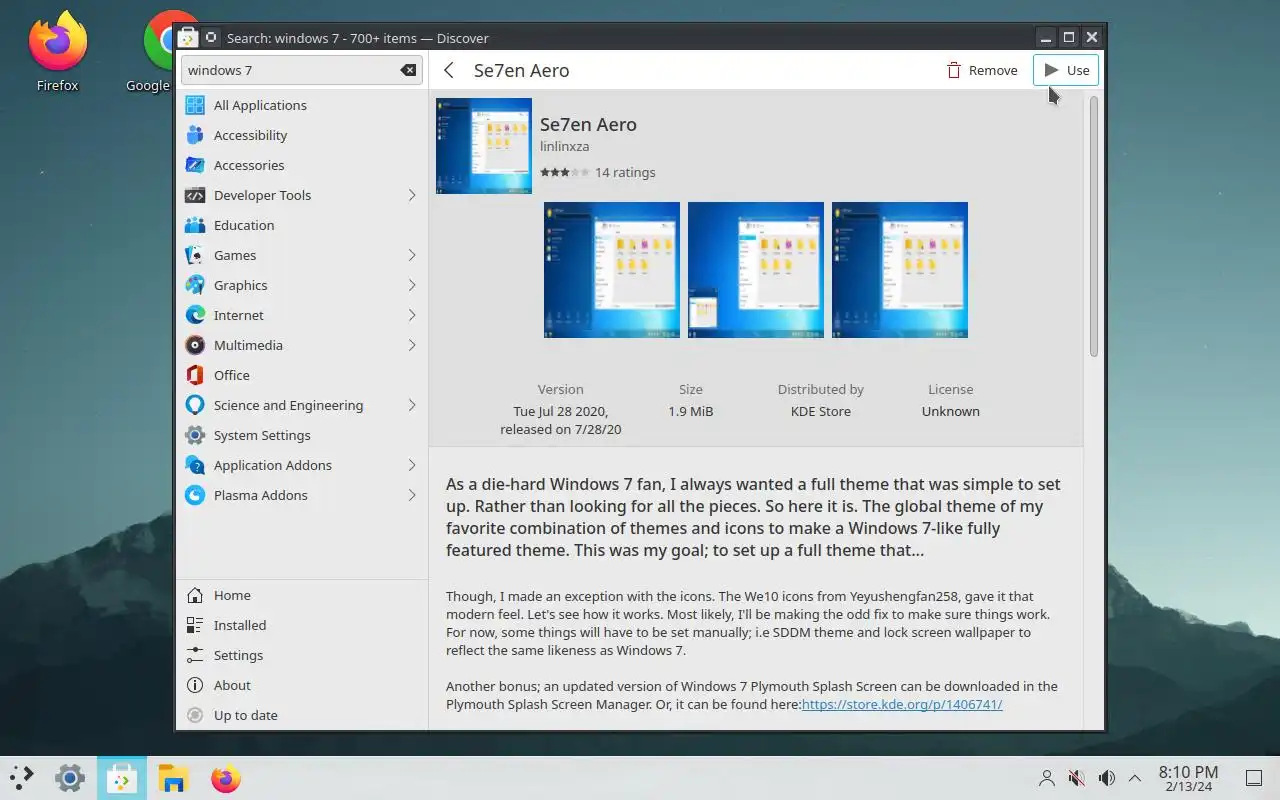
Task: Open Accessibility category
Action: pyautogui.click(x=301, y=135)
